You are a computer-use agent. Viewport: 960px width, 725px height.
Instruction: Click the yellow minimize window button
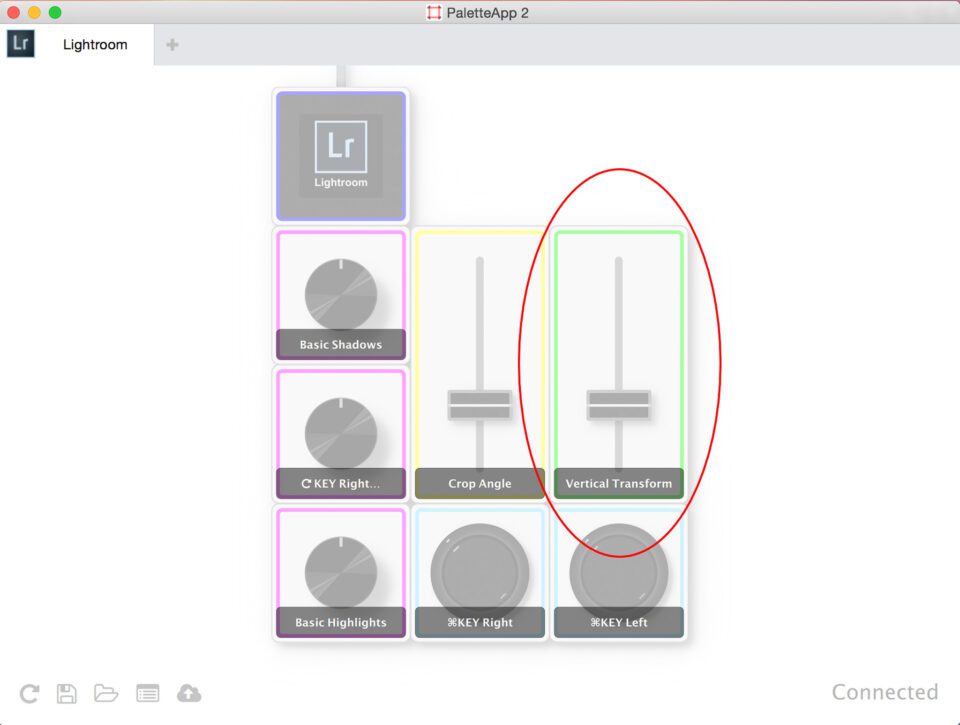point(34,12)
